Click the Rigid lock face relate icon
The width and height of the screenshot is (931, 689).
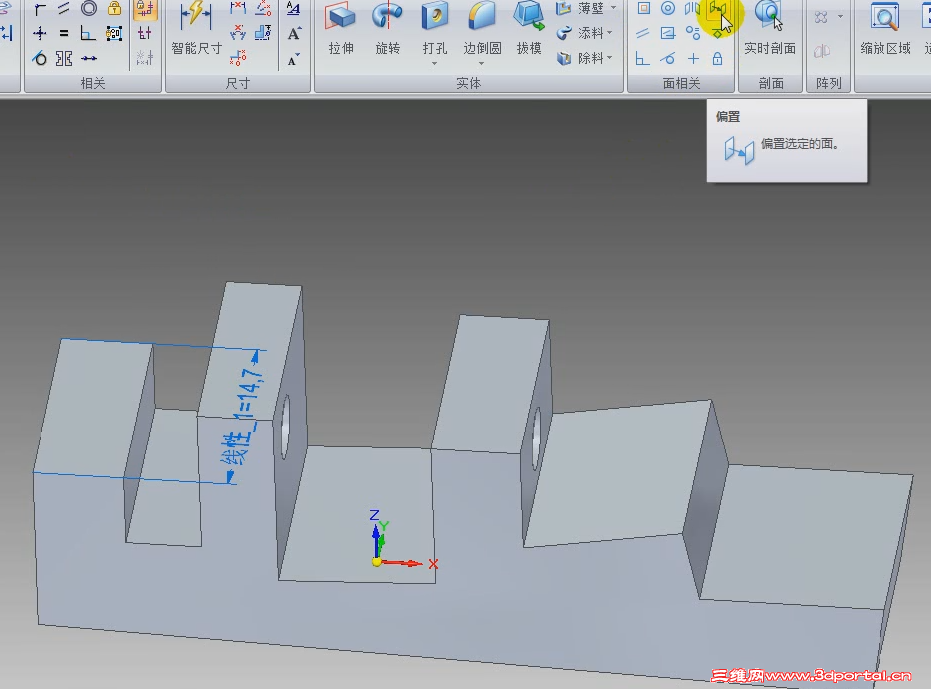[x=717, y=58]
